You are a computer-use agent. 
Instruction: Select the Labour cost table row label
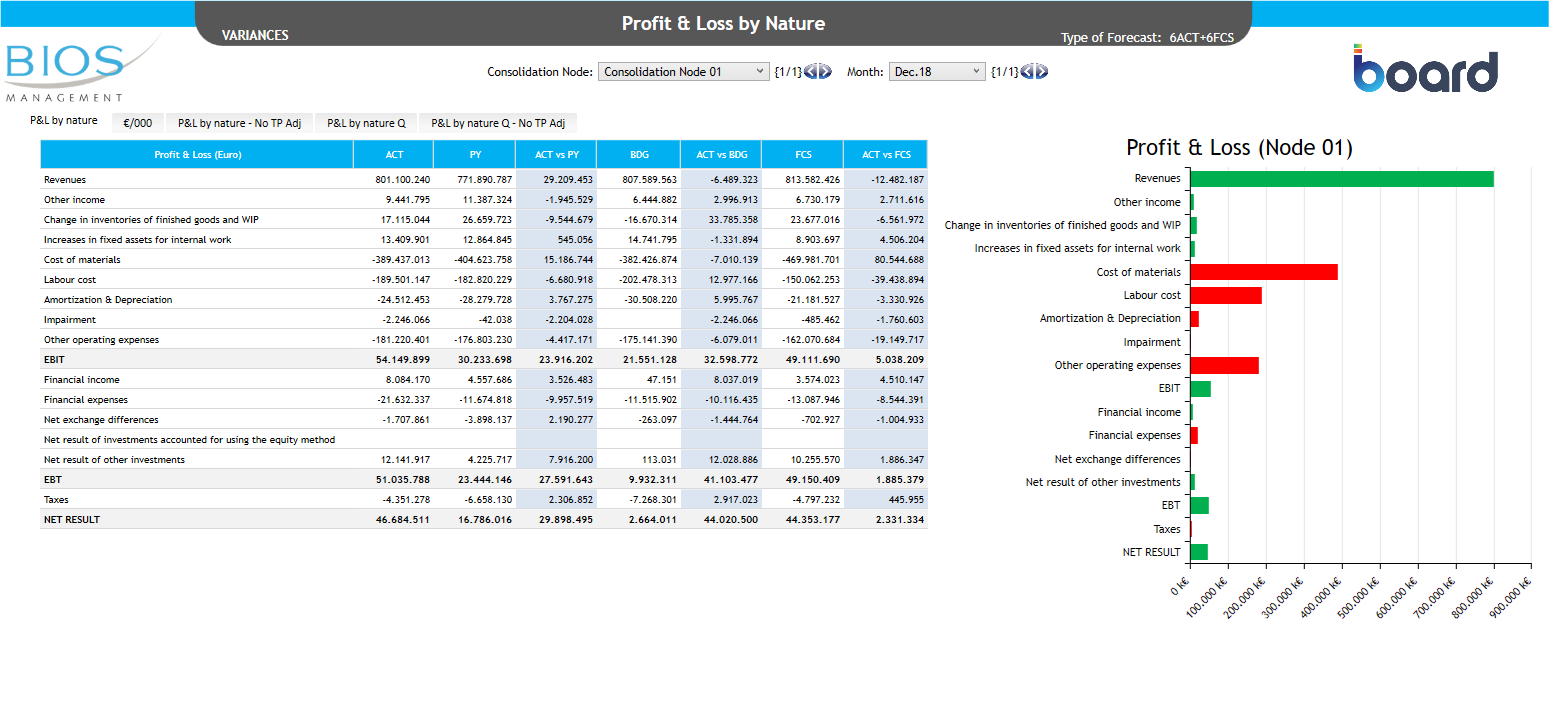70,280
